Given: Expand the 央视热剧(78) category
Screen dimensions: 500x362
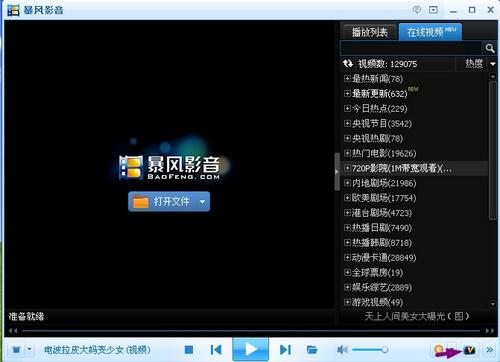Looking at the screenshot, I should (x=347, y=138).
